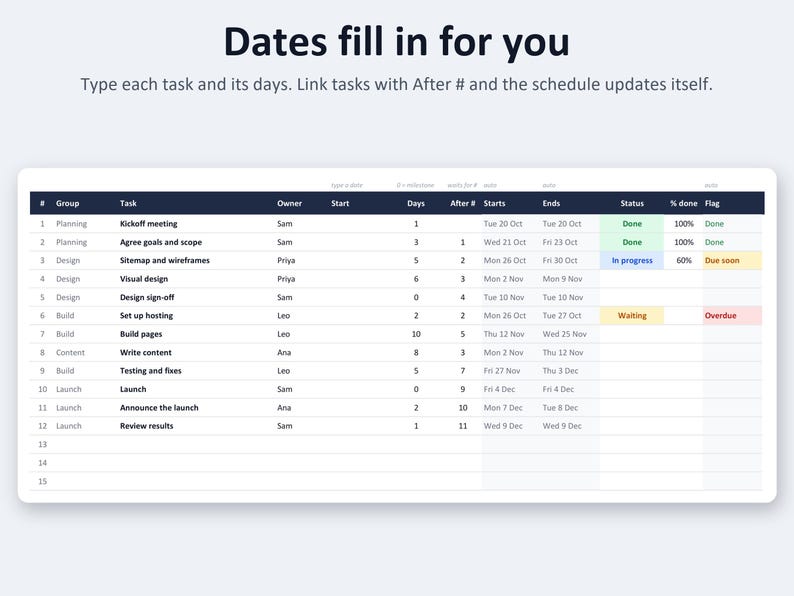794x596 pixels.
Task: Click owner Priya in Visual design row
Action: pyautogui.click(x=286, y=279)
